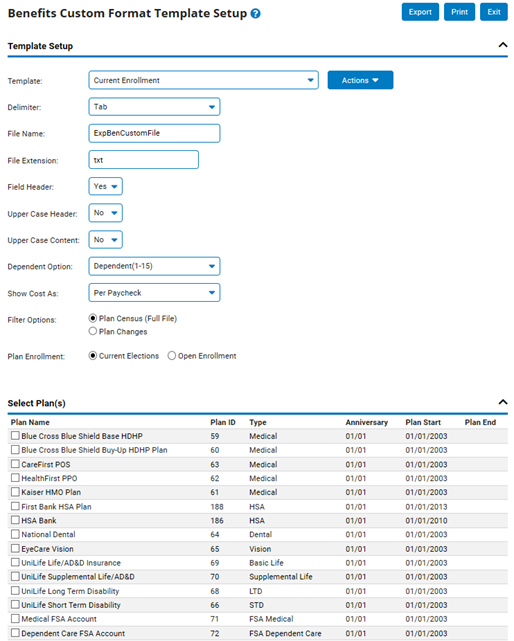Check the HSA Bank plan checkbox
The height and width of the screenshot is (641, 514).
click(x=15, y=520)
